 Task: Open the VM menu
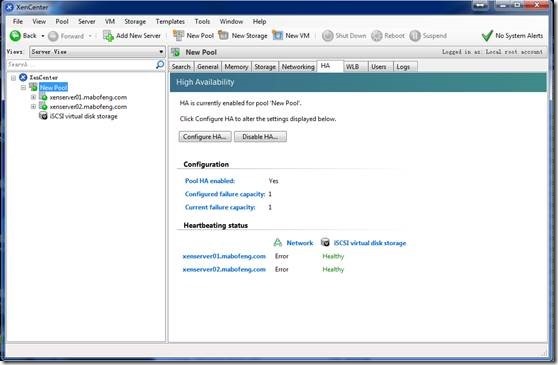pyautogui.click(x=110, y=21)
